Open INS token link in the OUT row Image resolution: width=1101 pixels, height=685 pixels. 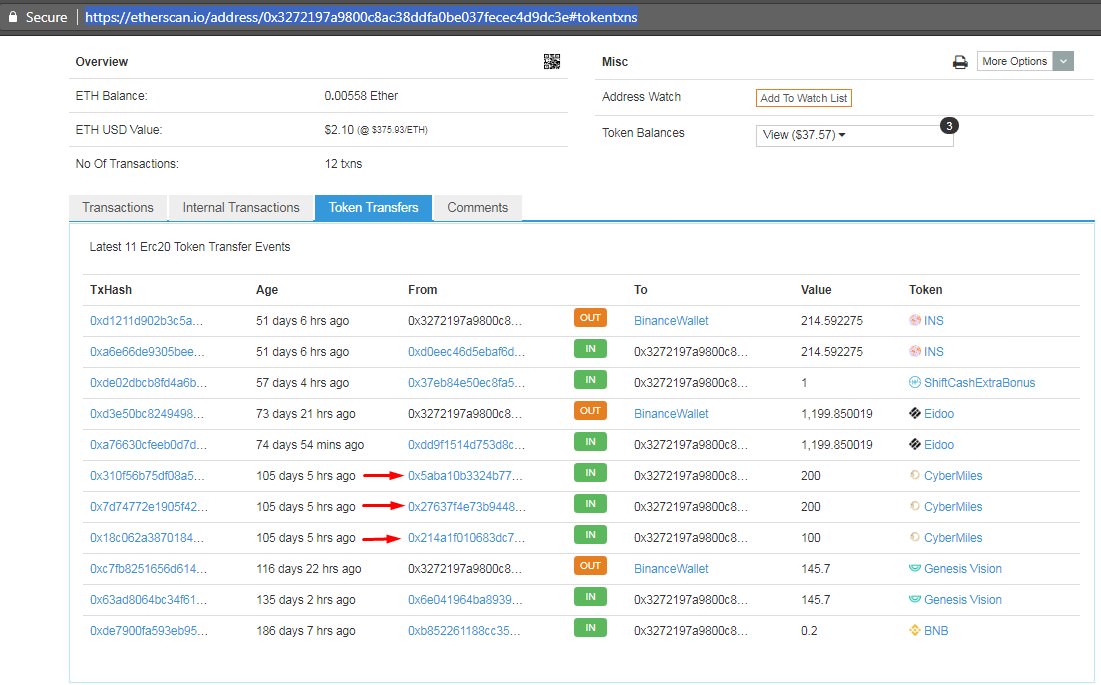pos(934,321)
